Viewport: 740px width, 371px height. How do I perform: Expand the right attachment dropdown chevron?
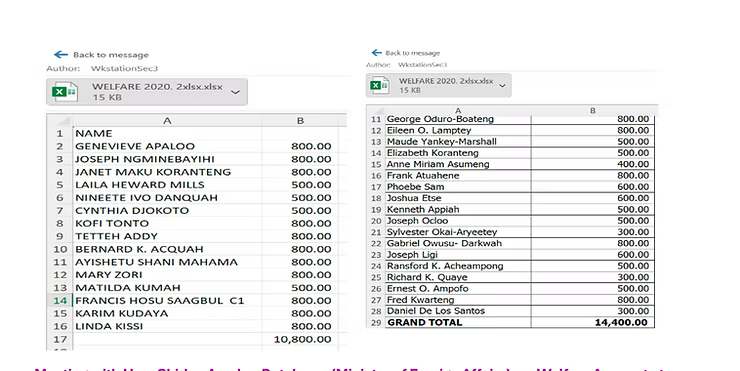point(503,85)
